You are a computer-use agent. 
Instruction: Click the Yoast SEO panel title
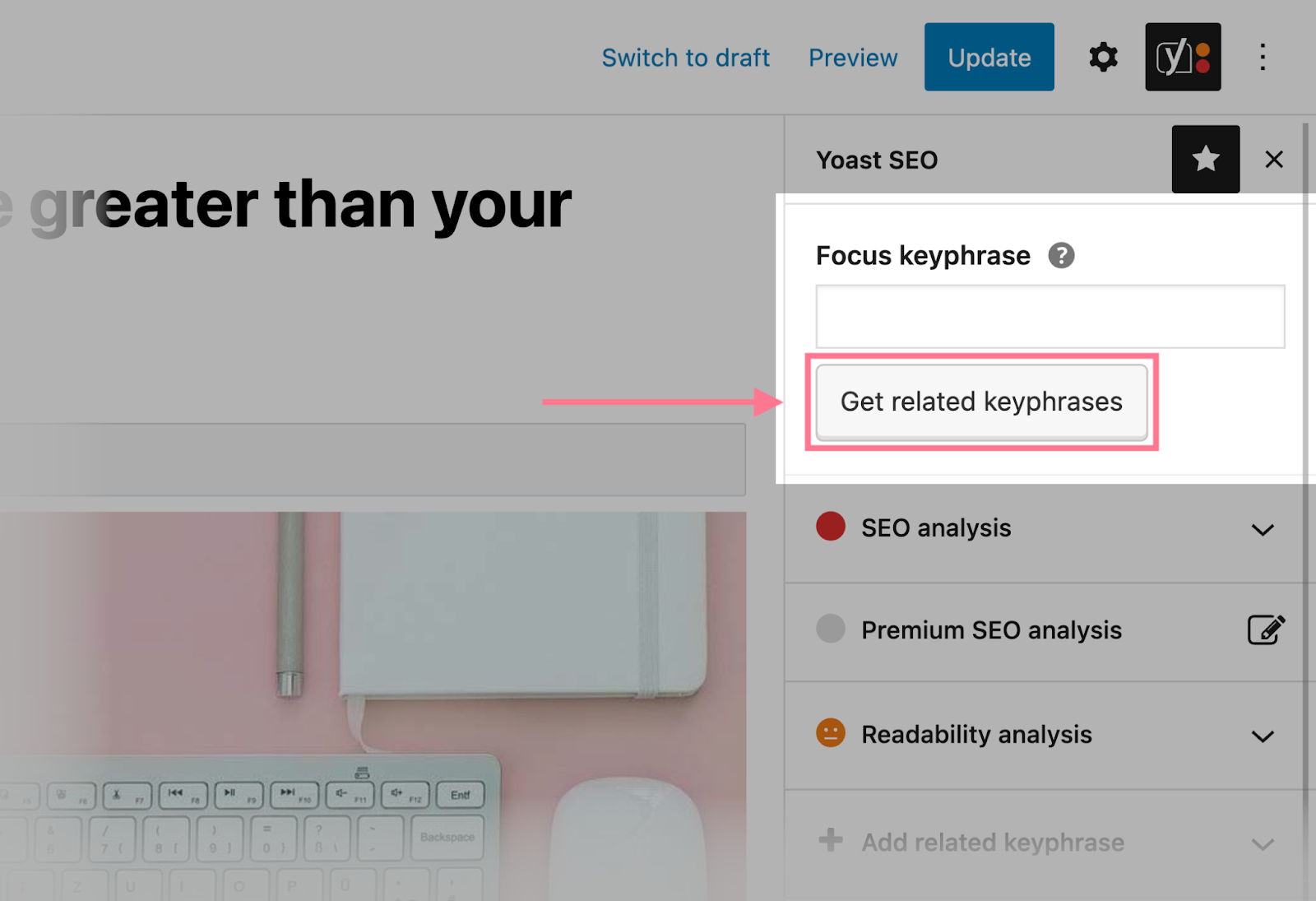pyautogui.click(x=877, y=160)
